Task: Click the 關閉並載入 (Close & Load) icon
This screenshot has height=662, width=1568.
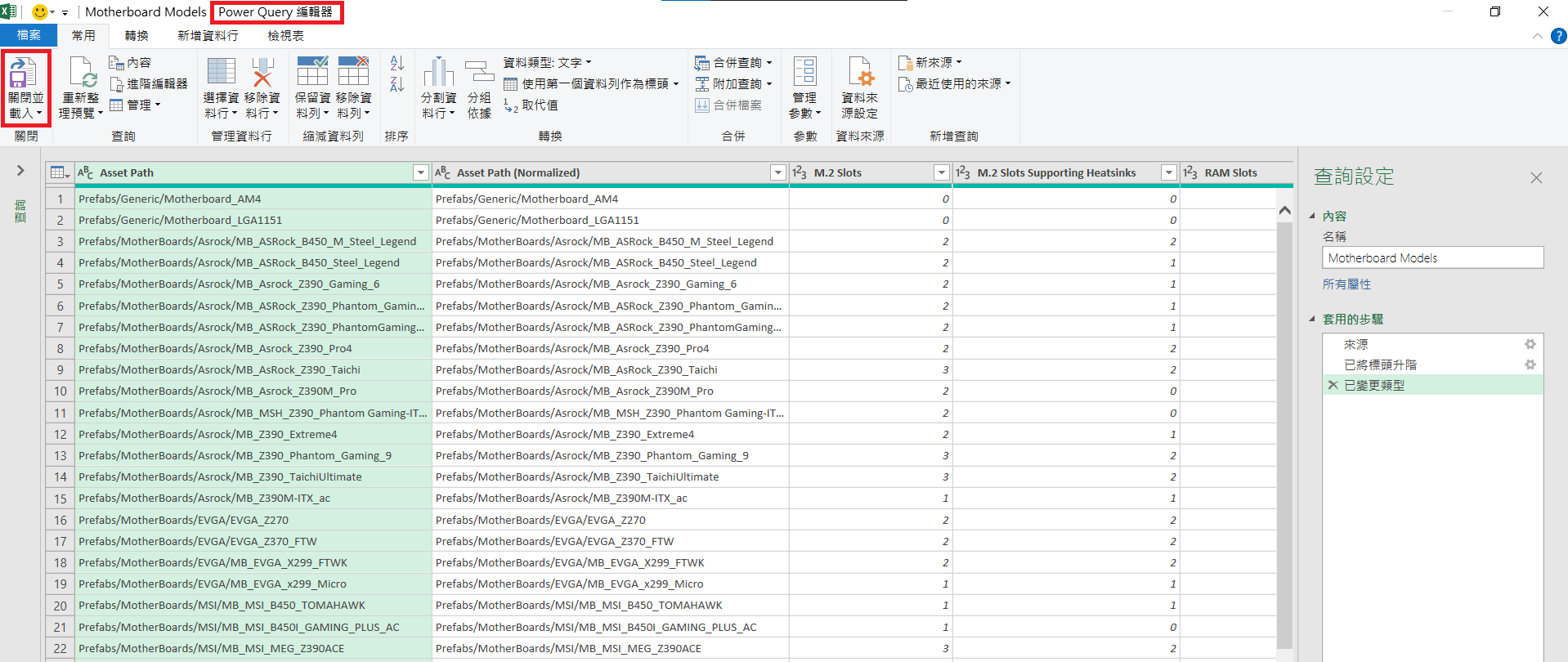Action: (24, 74)
